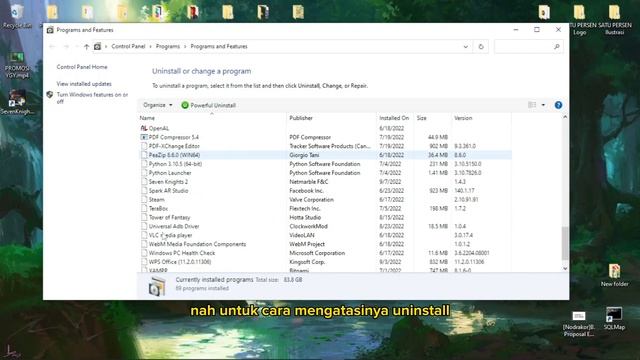Click the Back navigation arrow

(x=52, y=47)
